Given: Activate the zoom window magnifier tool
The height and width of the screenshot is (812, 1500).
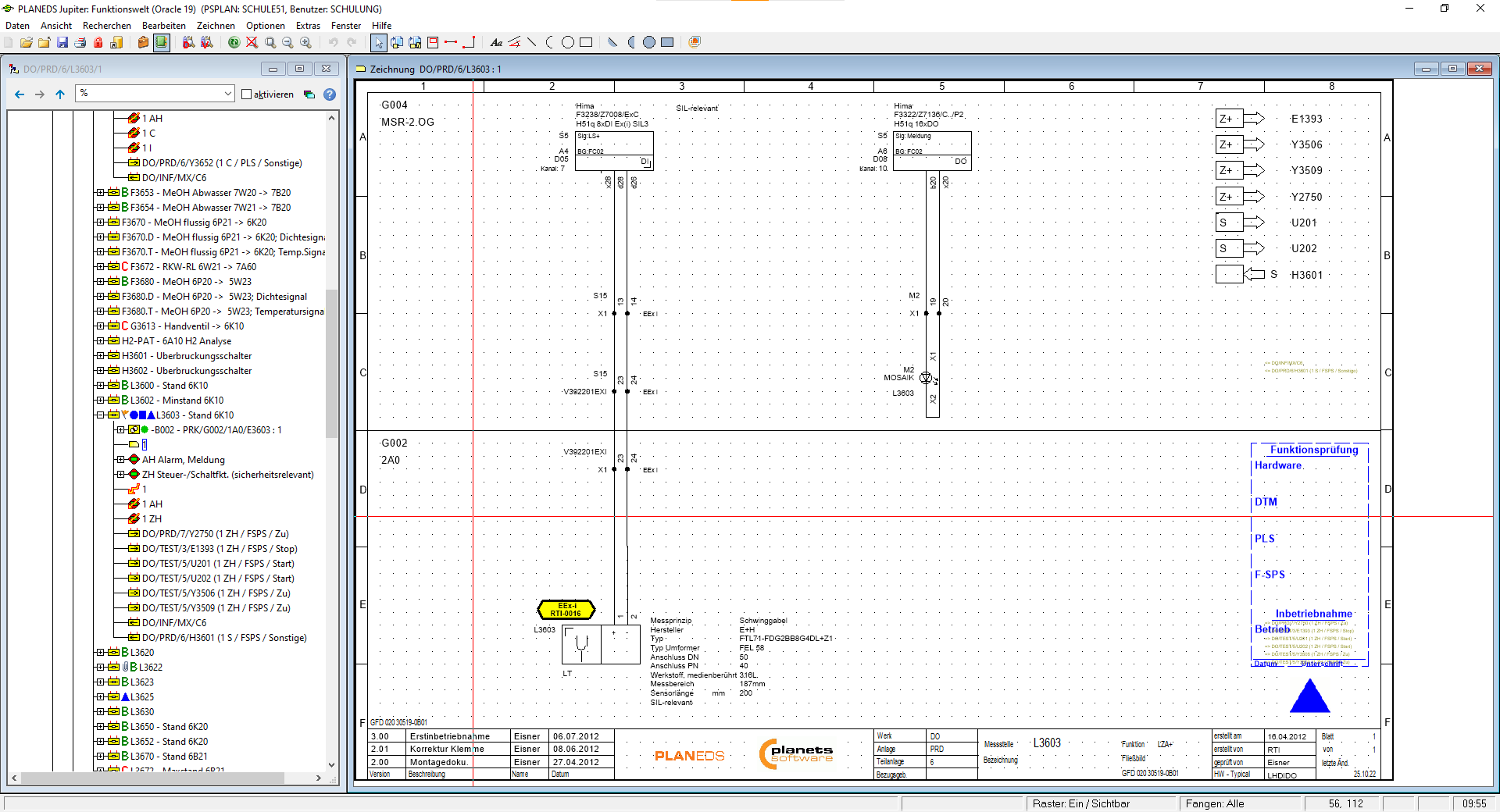Looking at the screenshot, I should [270, 42].
